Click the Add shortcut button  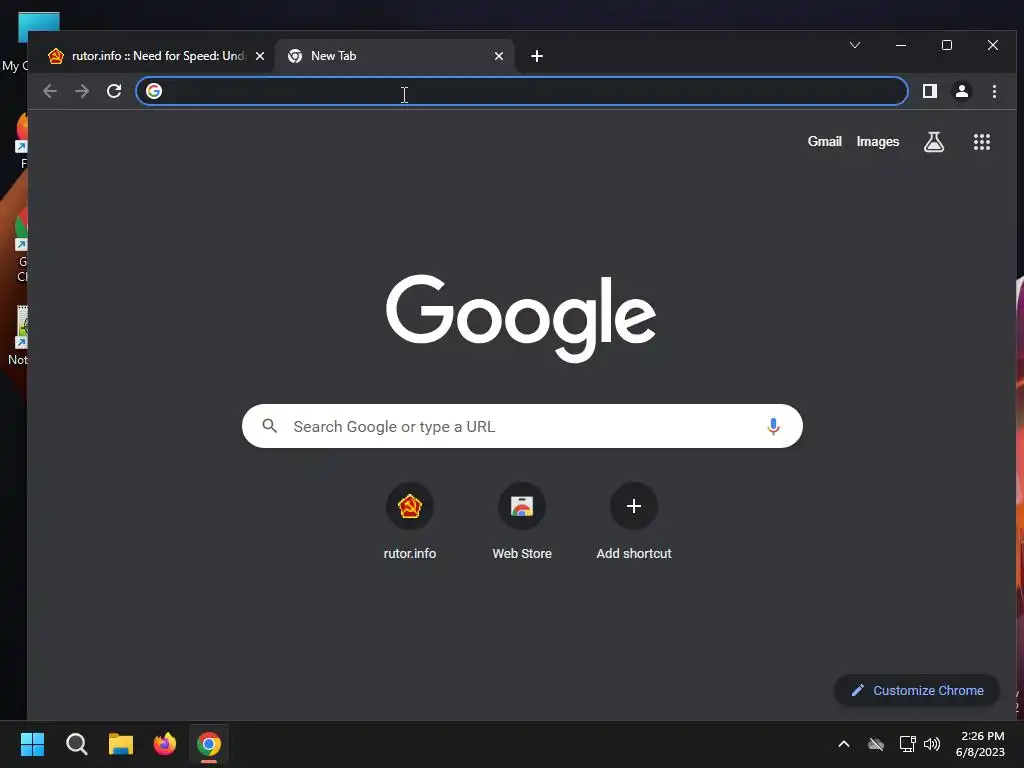point(633,521)
